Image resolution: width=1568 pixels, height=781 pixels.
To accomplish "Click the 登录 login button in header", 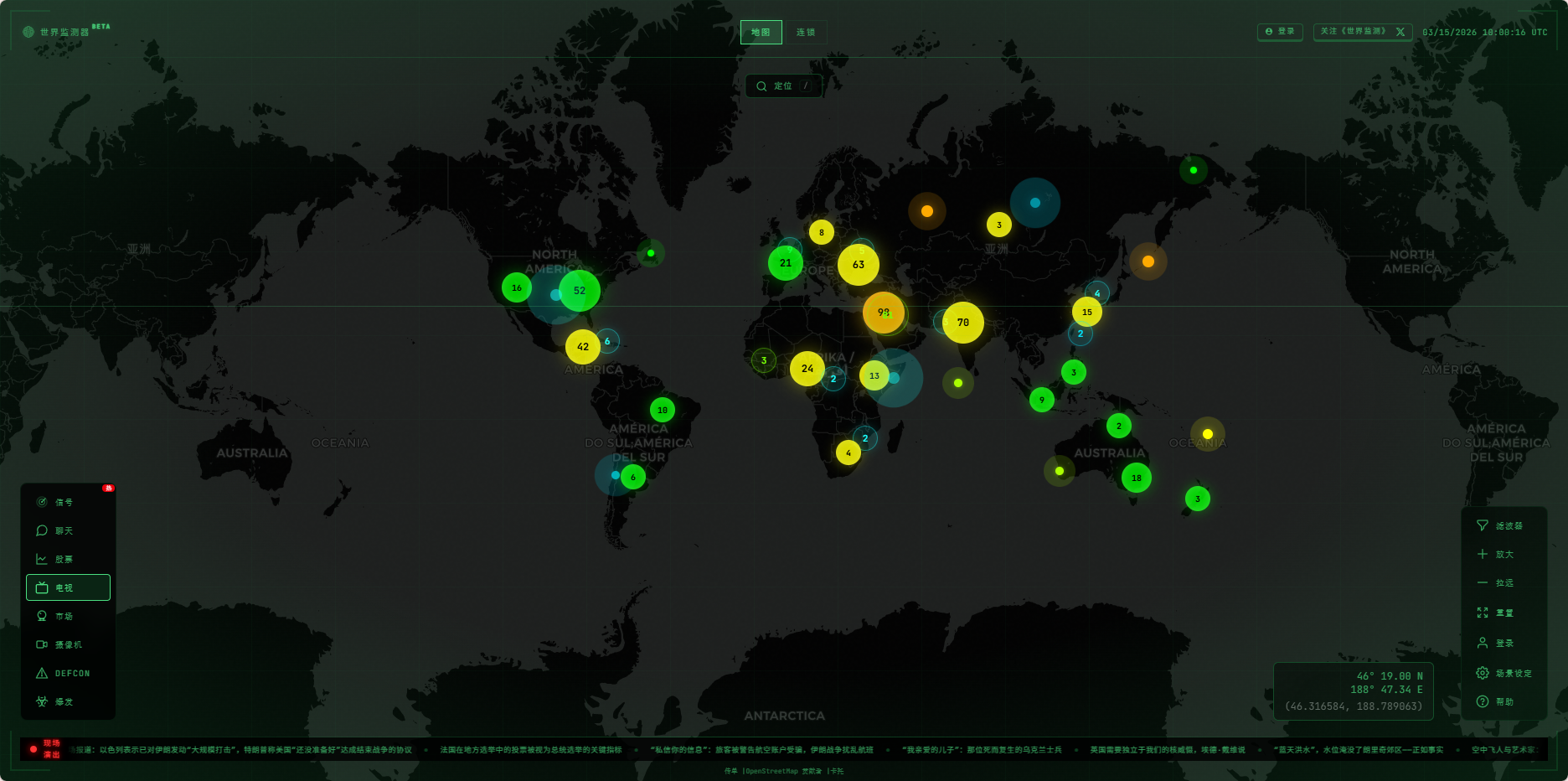I will pos(1280,32).
